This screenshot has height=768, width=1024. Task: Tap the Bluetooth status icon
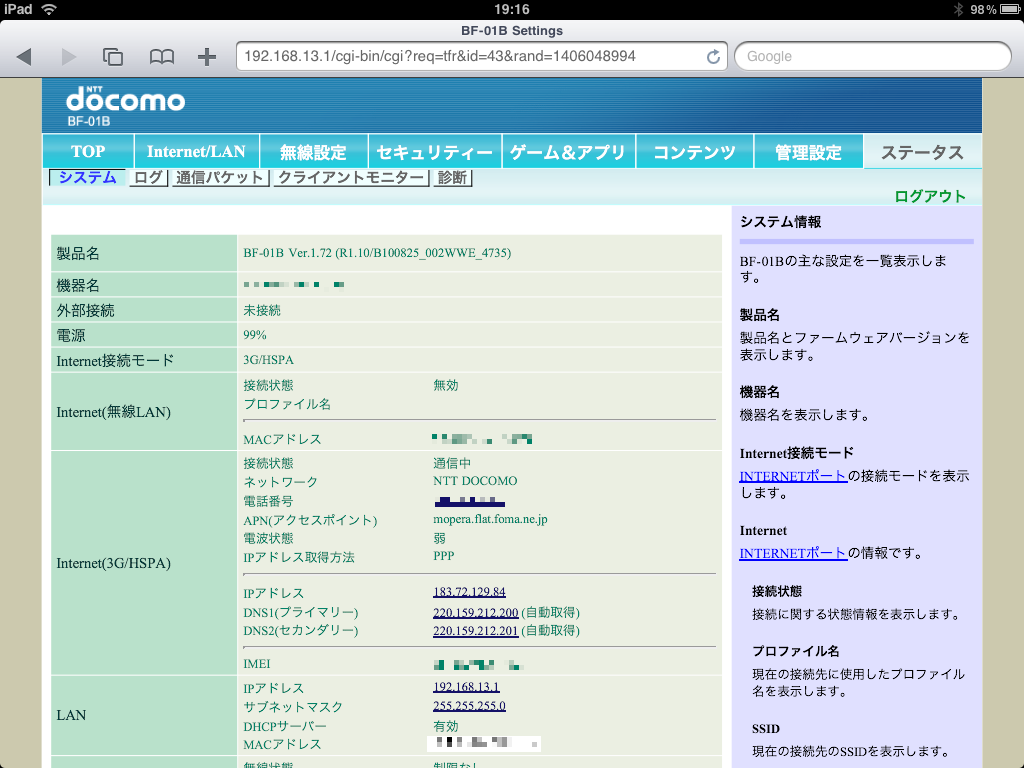(x=958, y=9)
